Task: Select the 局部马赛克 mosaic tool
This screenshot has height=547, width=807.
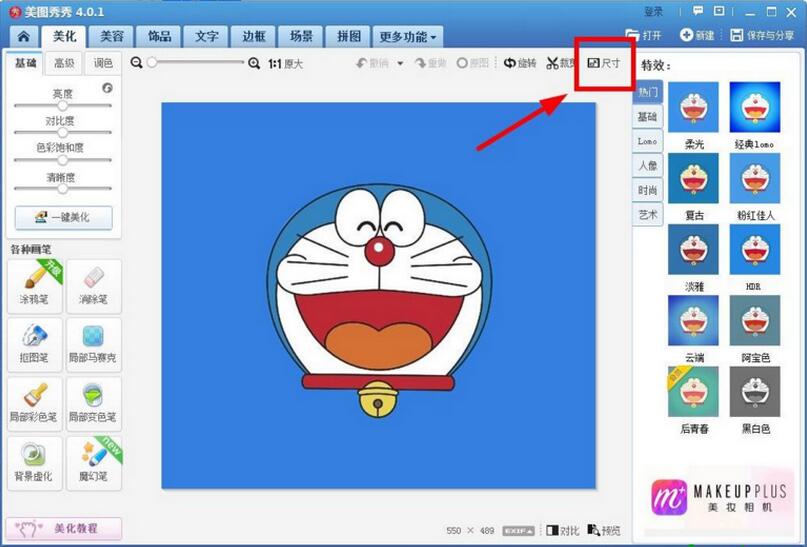Action: (94, 345)
